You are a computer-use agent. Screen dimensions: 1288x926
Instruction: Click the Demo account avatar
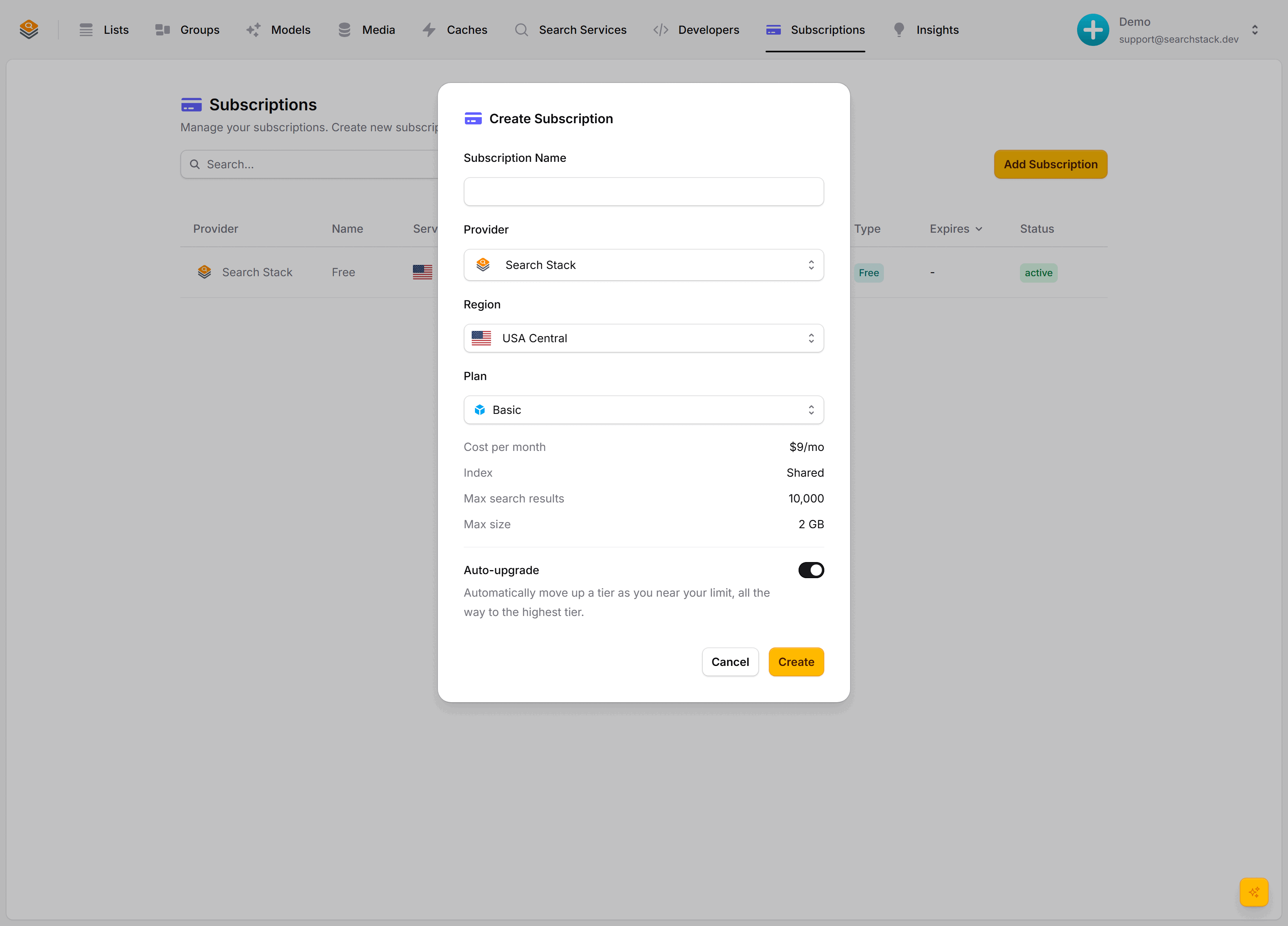tap(1093, 29)
